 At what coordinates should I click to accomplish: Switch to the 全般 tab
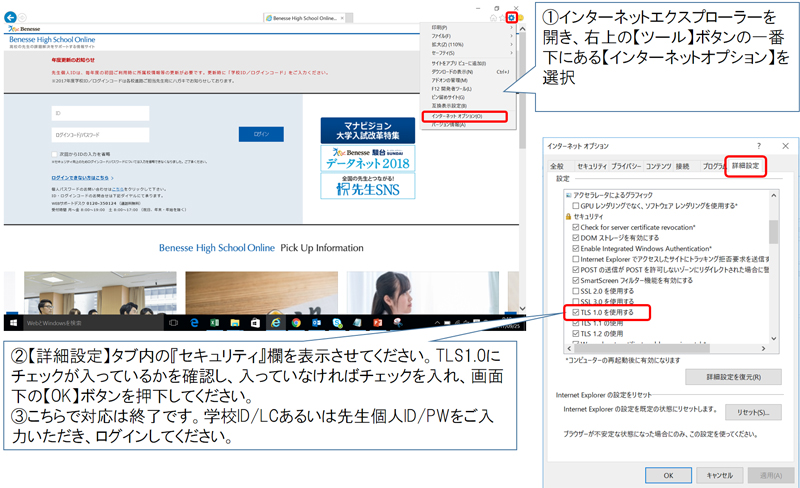tap(557, 166)
